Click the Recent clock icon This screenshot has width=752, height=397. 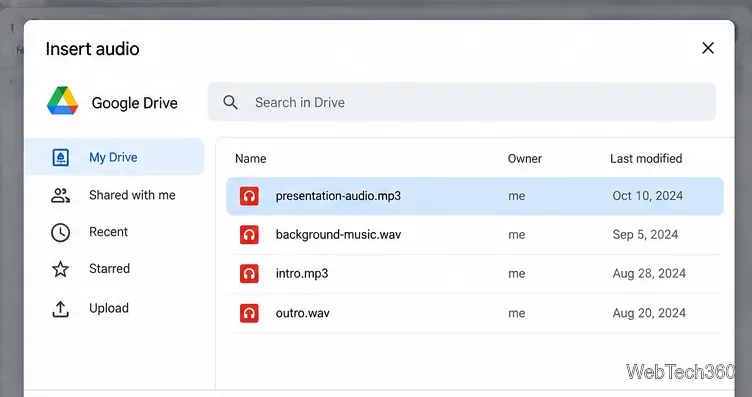(60, 233)
